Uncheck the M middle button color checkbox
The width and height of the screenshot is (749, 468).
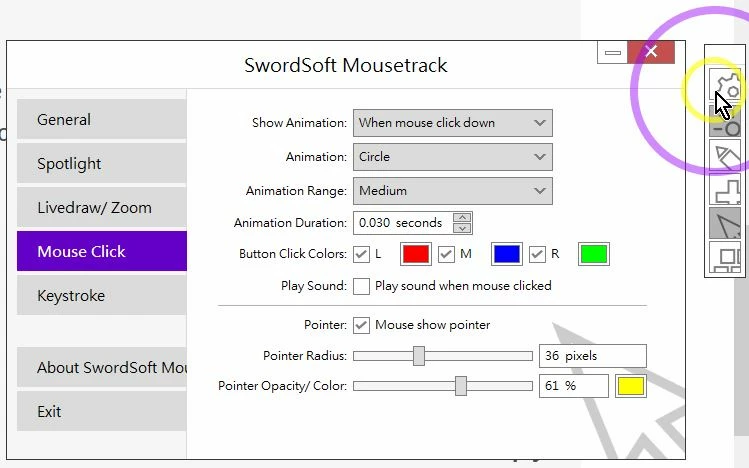[x=446, y=254]
